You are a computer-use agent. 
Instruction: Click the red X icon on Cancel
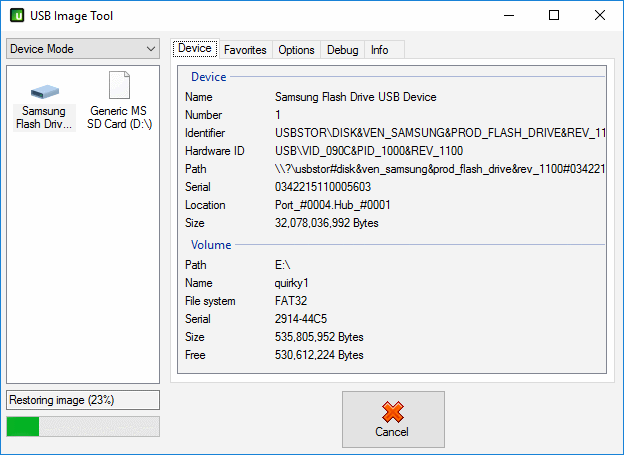click(x=393, y=412)
